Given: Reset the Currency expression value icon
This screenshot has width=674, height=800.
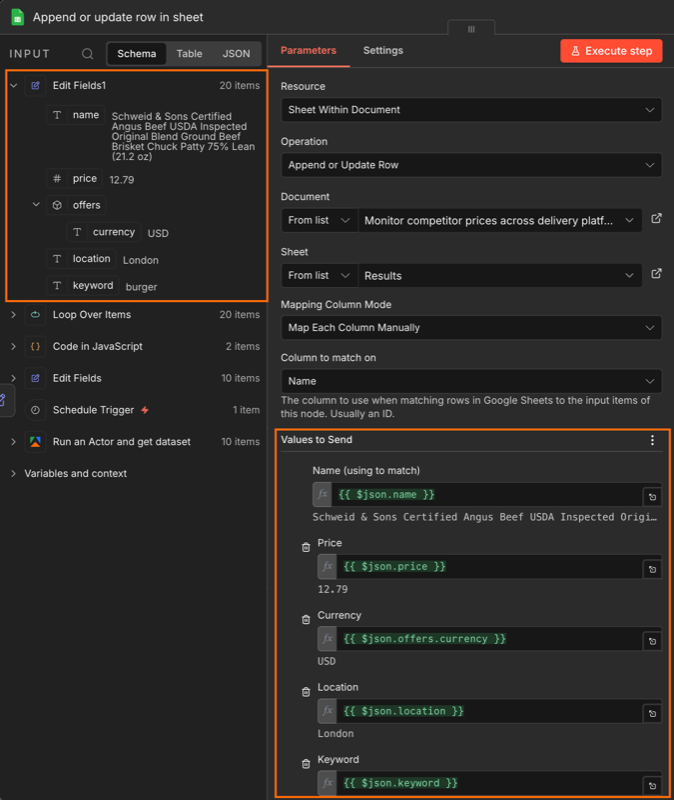Looking at the screenshot, I should click(652, 641).
